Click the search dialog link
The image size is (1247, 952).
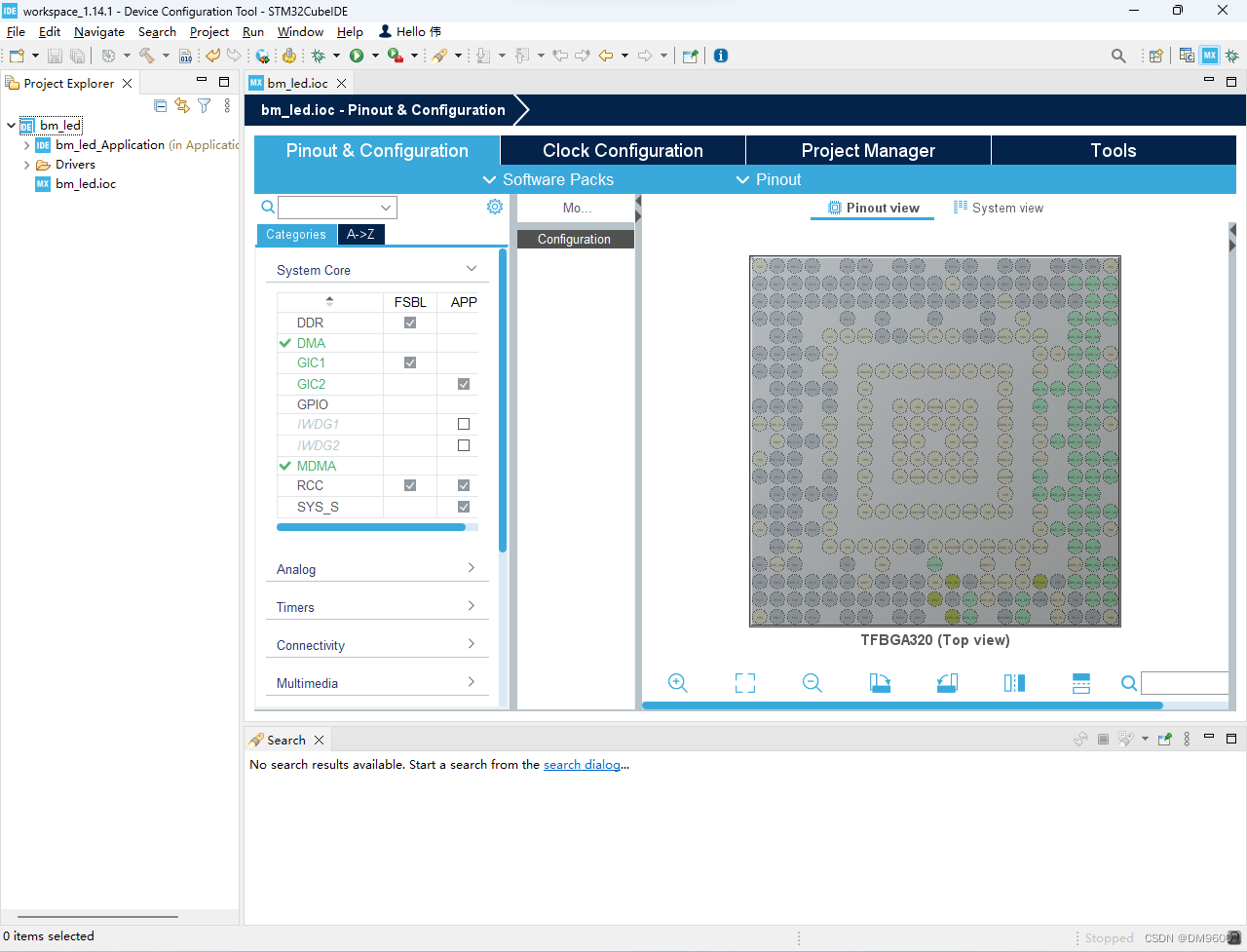[582, 765]
